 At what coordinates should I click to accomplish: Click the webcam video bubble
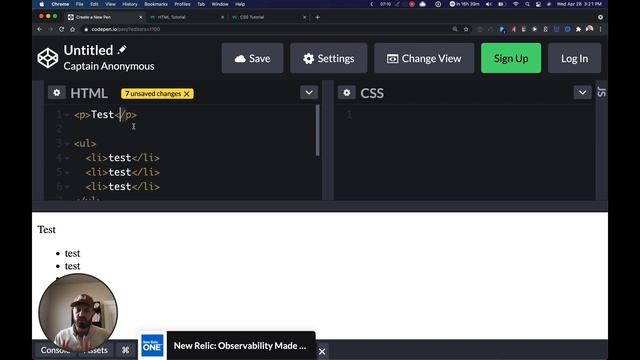[x=78, y=312]
